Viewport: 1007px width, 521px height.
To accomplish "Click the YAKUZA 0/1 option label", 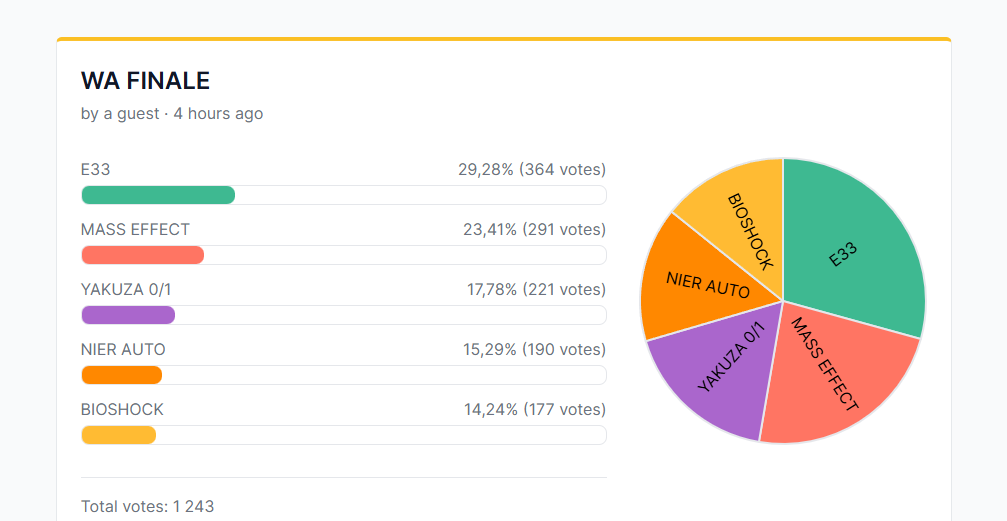I will 127,290.
